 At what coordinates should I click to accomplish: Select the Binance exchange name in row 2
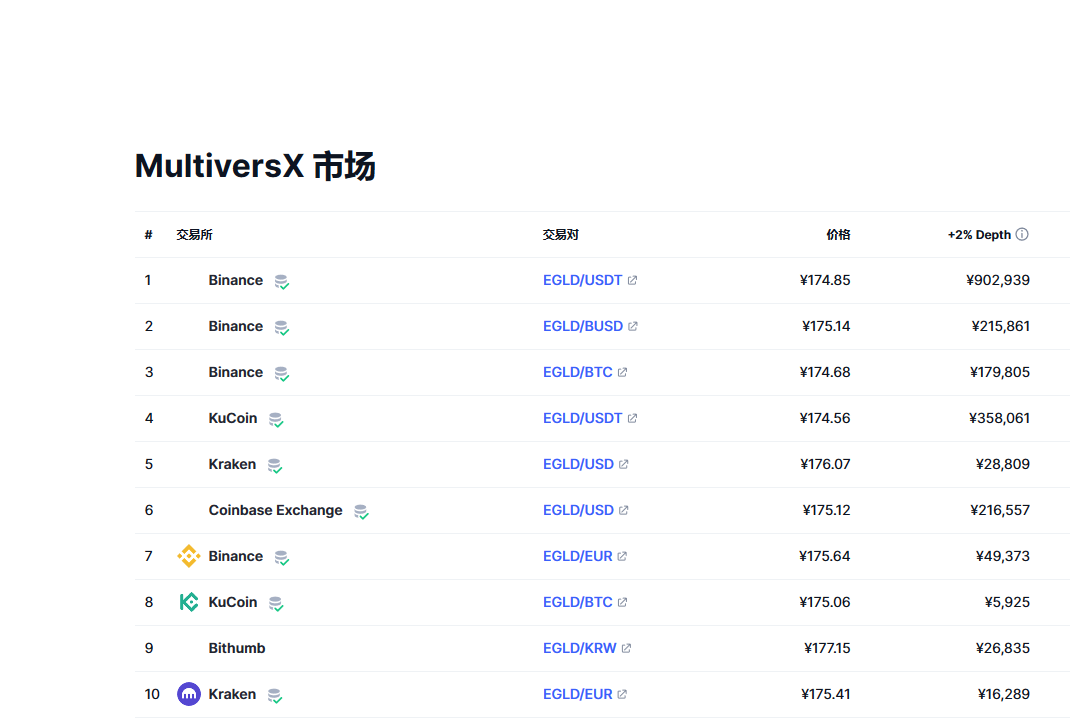235,326
